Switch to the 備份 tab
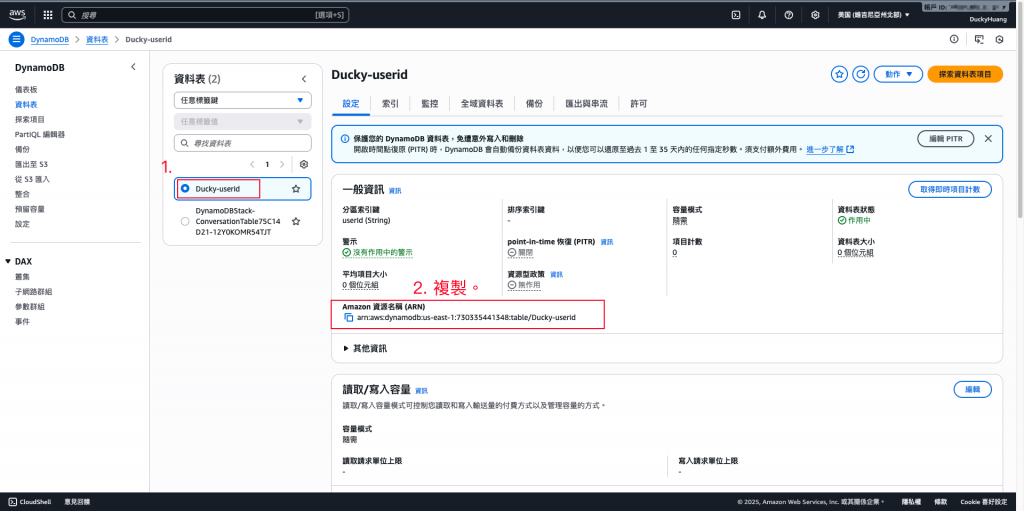This screenshot has width=1024, height=511. (x=534, y=104)
